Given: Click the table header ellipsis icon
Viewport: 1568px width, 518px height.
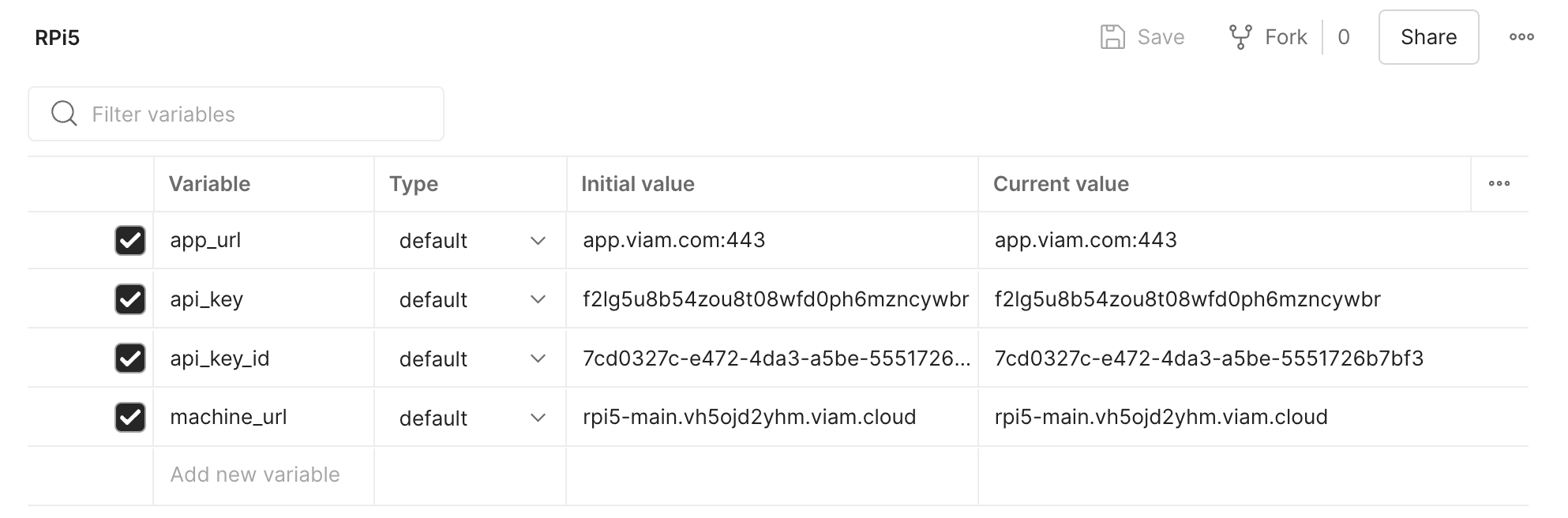Looking at the screenshot, I should pyautogui.click(x=1500, y=183).
